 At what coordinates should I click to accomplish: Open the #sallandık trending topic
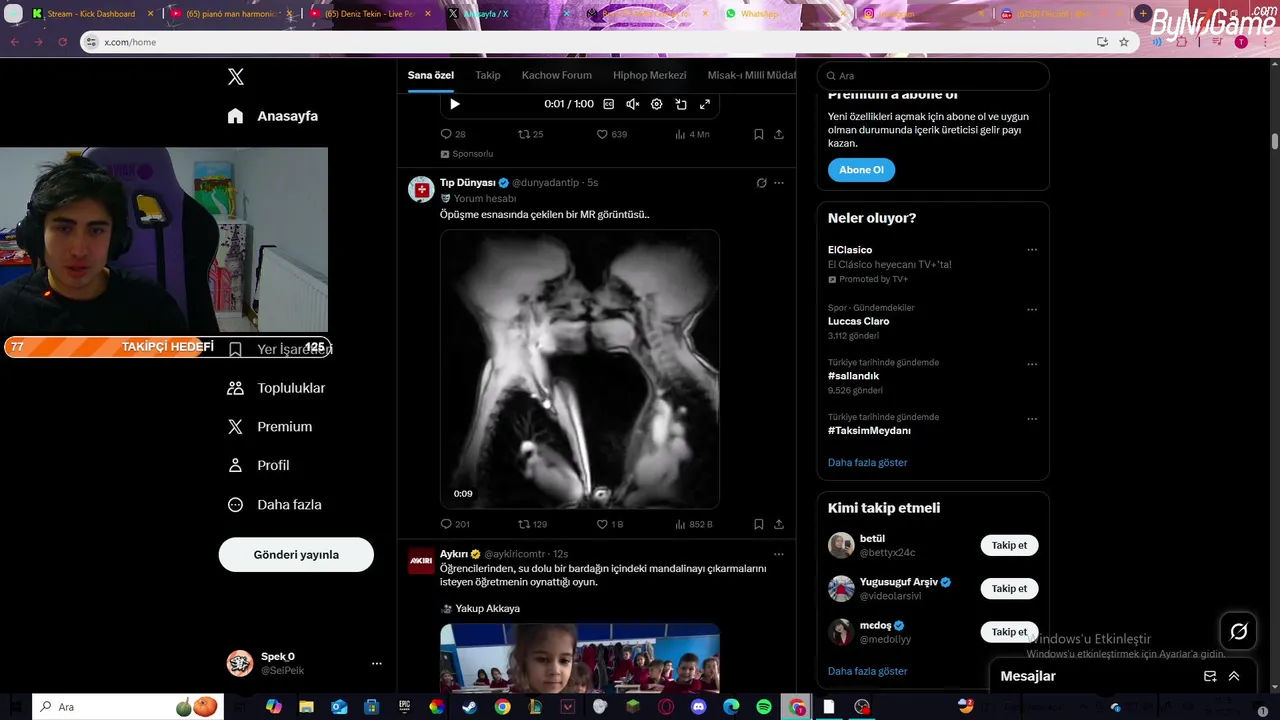pos(853,376)
